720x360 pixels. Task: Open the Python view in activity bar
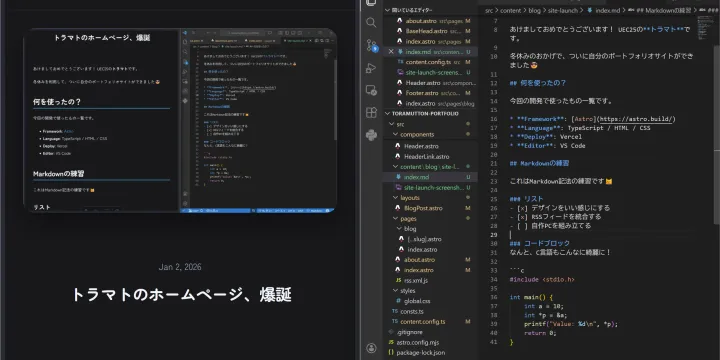point(371,135)
